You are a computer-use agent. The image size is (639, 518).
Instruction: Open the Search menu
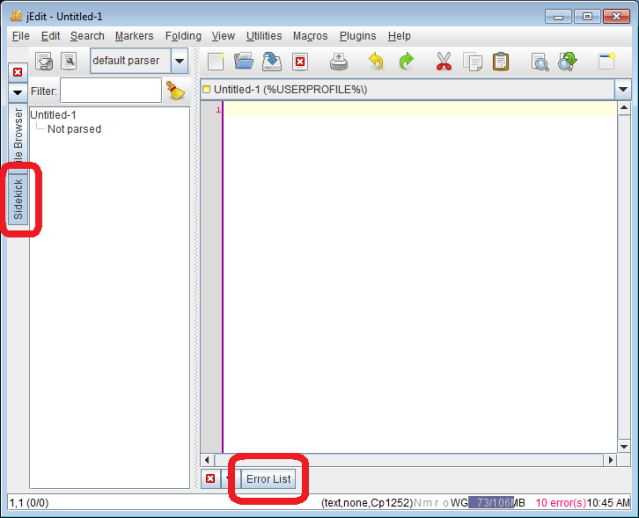[87, 36]
